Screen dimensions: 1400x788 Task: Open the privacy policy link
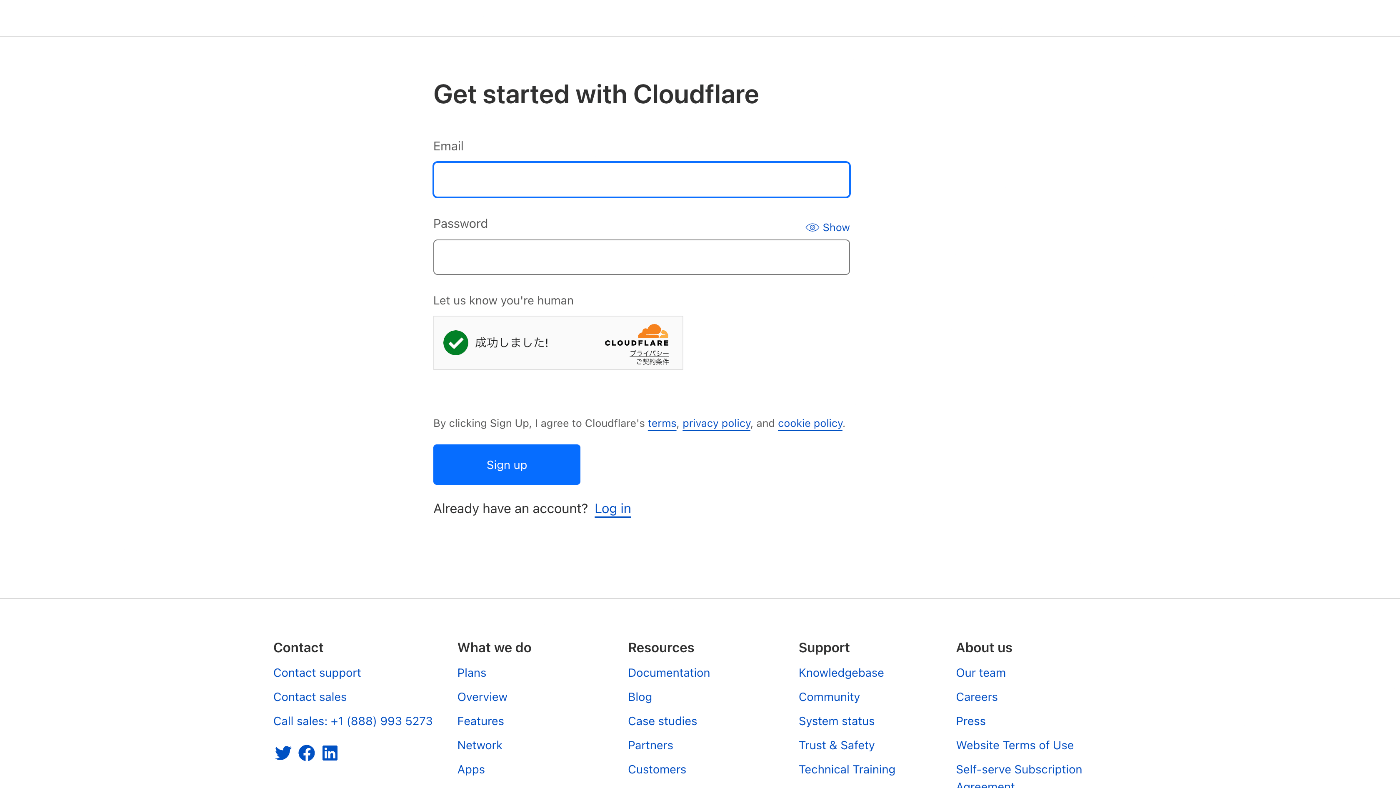[x=716, y=424]
